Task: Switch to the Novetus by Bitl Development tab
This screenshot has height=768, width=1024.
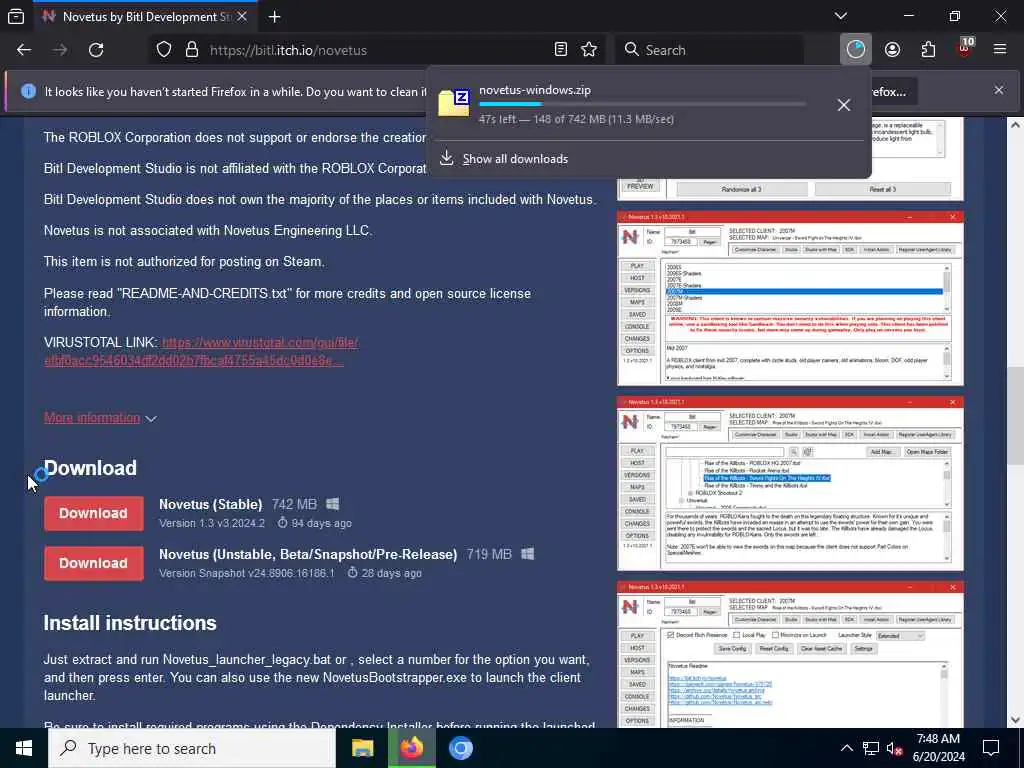Action: [146, 16]
